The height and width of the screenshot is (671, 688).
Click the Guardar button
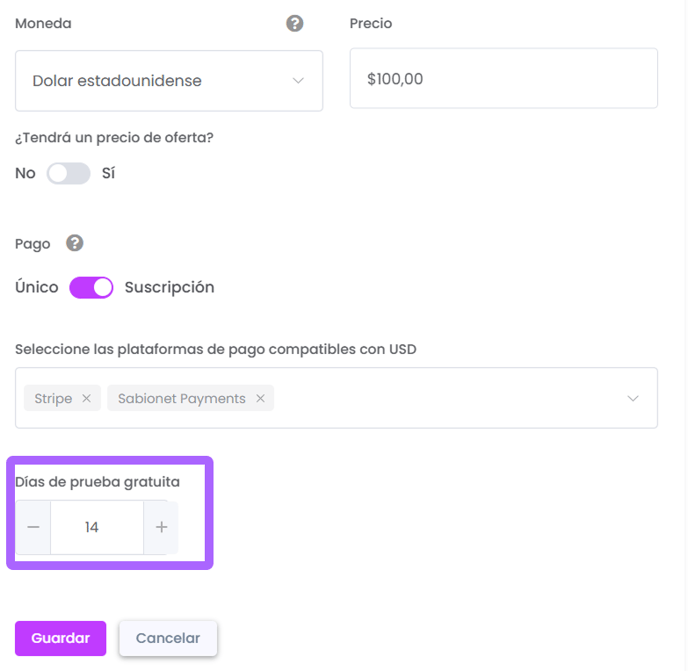pyautogui.click(x=61, y=638)
